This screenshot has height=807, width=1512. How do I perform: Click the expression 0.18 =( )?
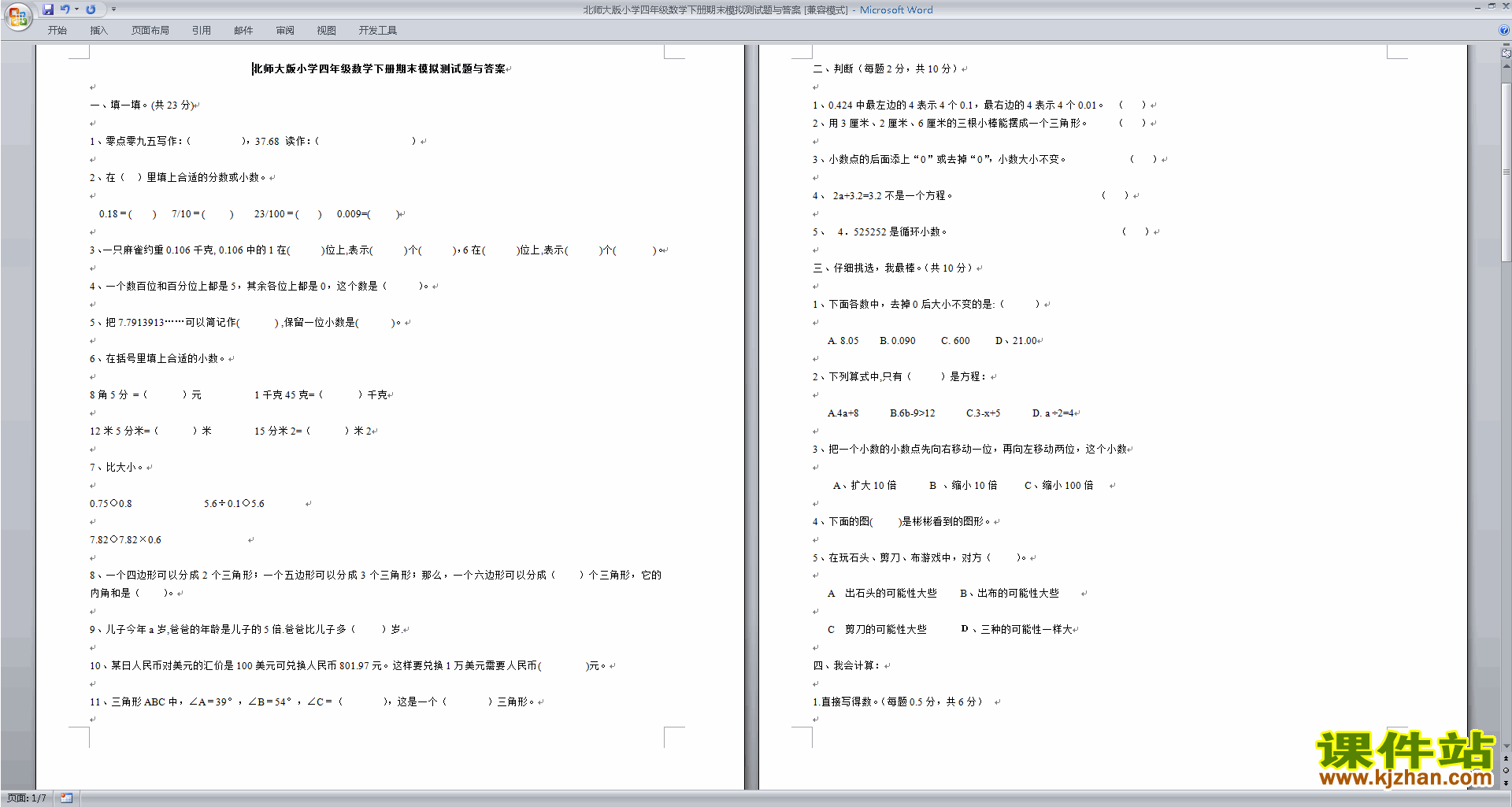[x=128, y=214]
